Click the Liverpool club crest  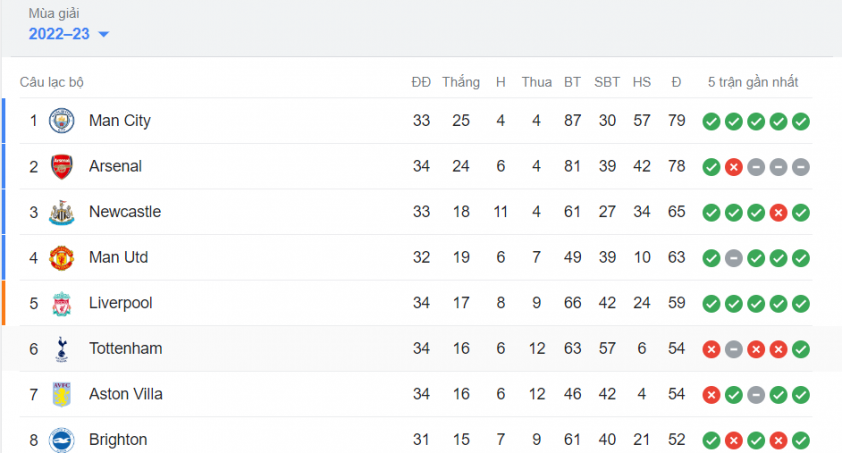coord(62,303)
